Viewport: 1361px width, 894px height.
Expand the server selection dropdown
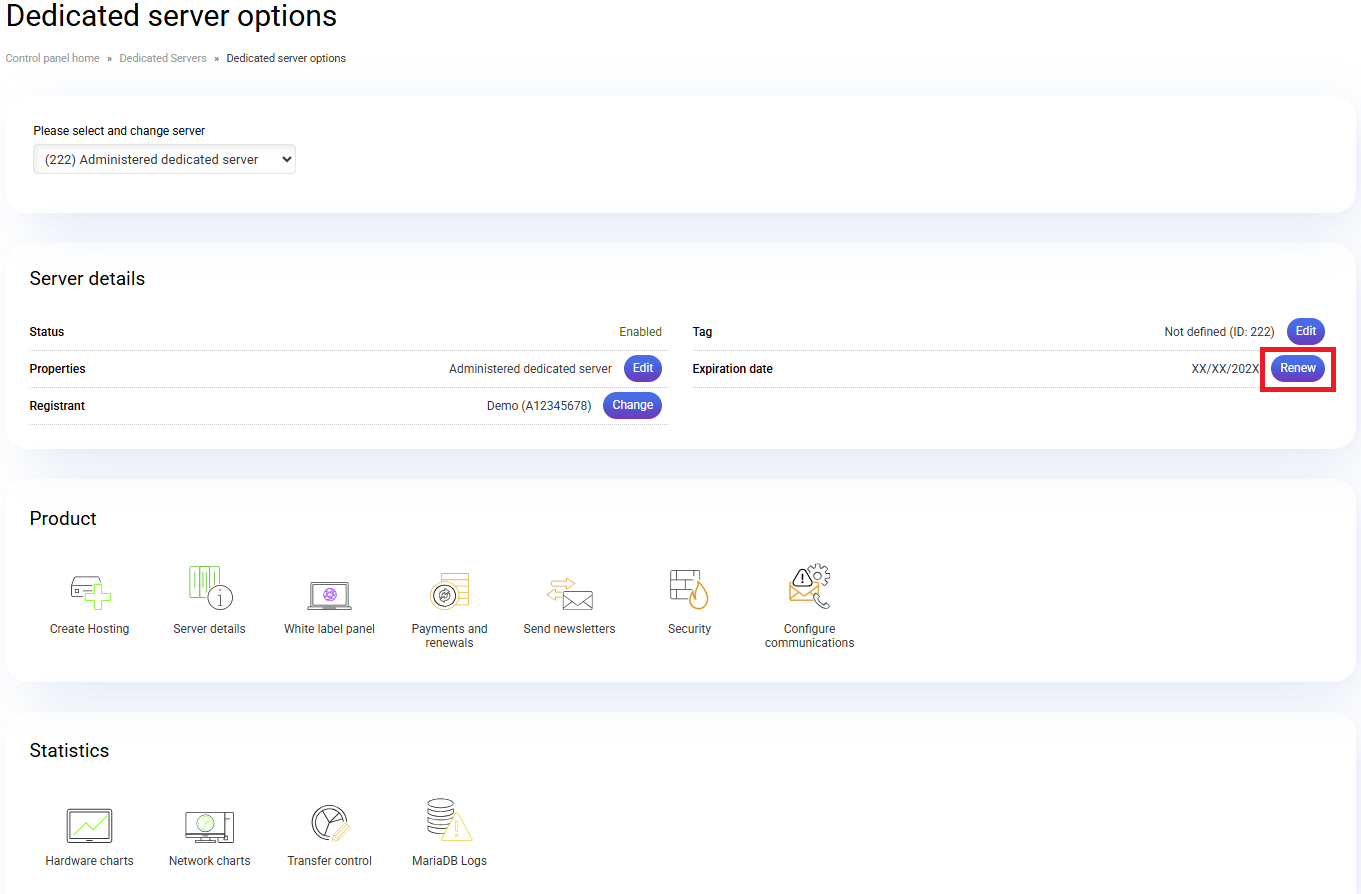point(164,159)
